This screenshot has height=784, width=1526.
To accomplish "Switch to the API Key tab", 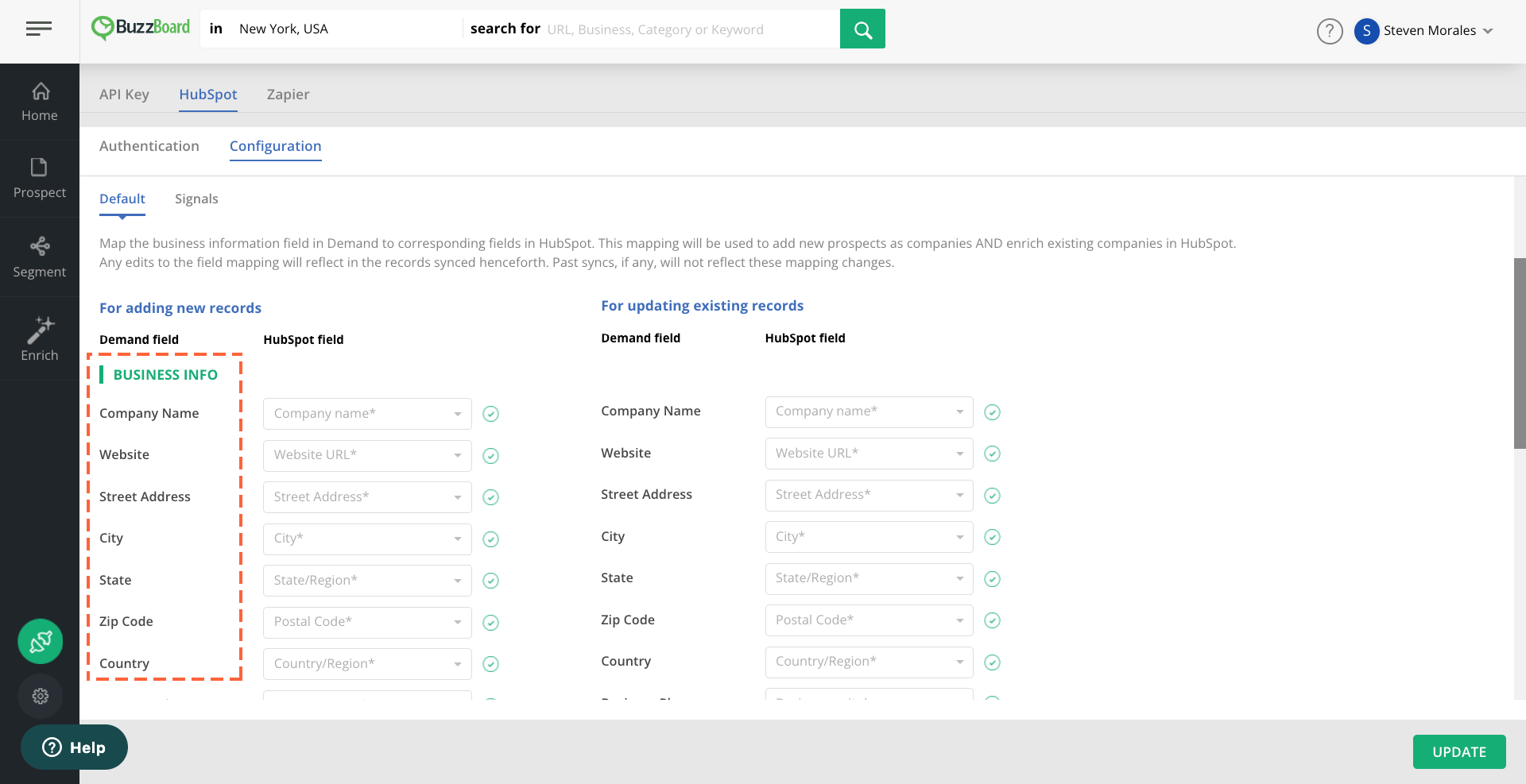I will click(124, 95).
